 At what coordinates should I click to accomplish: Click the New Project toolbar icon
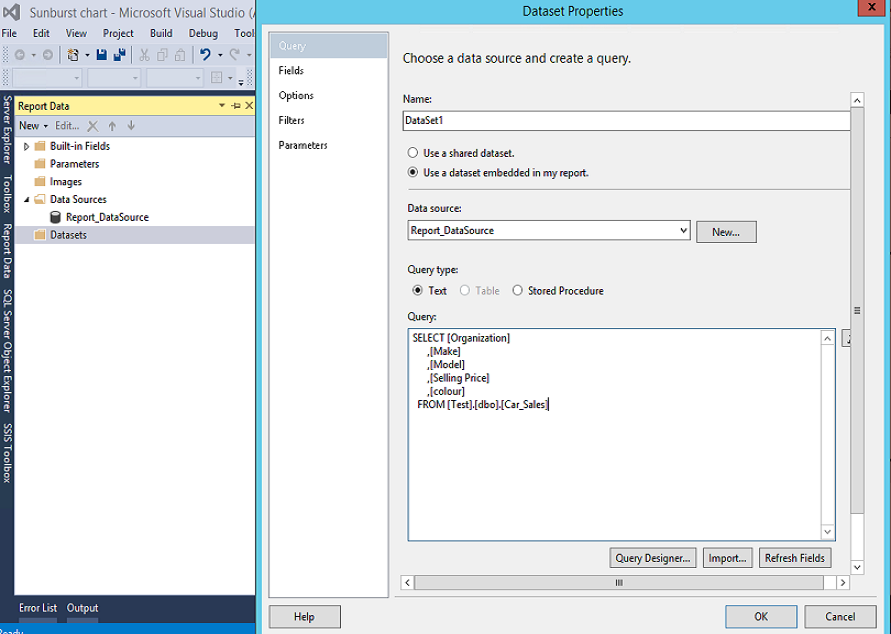click(73, 55)
